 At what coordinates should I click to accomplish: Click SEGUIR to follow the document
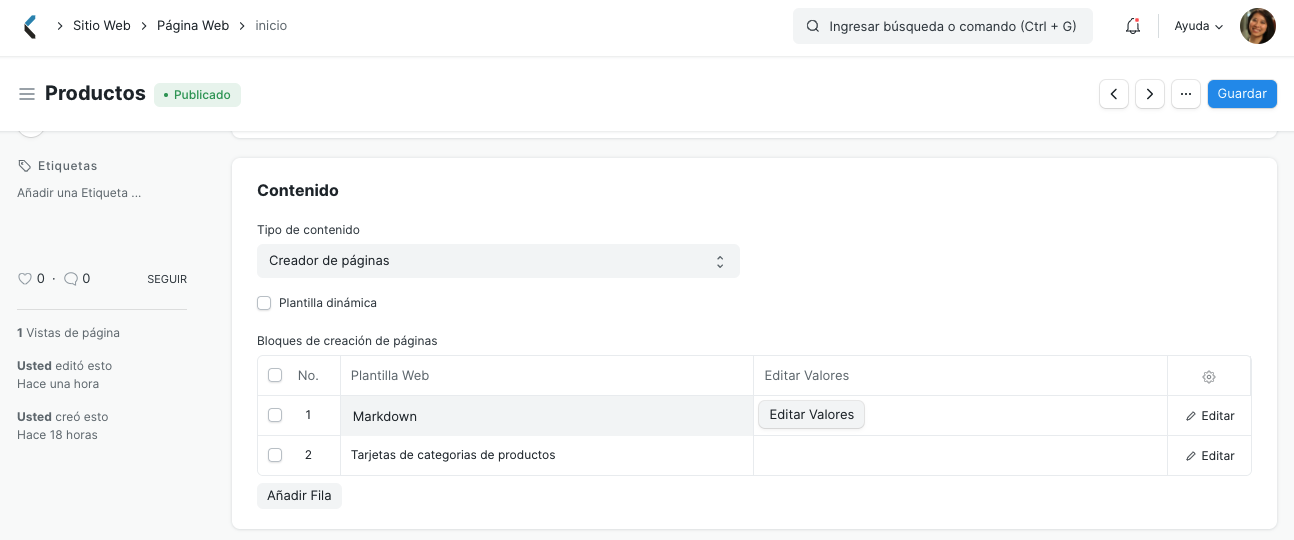(167, 280)
